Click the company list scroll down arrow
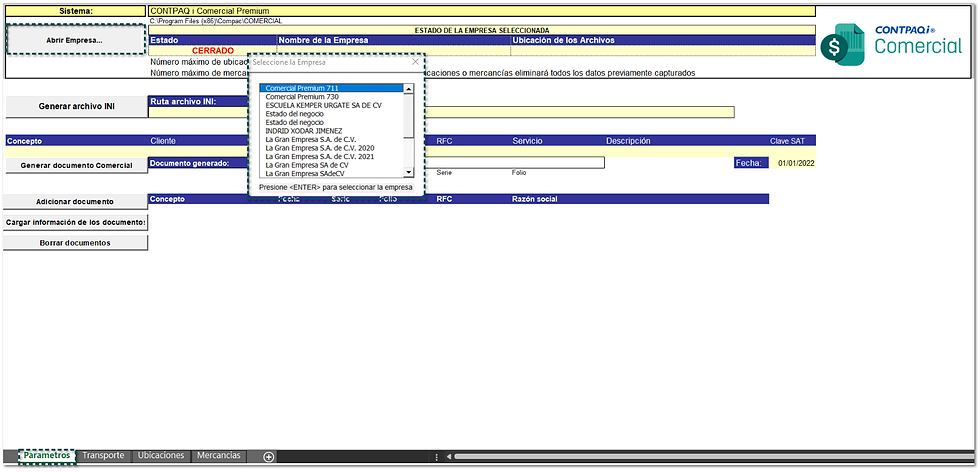 [409, 173]
